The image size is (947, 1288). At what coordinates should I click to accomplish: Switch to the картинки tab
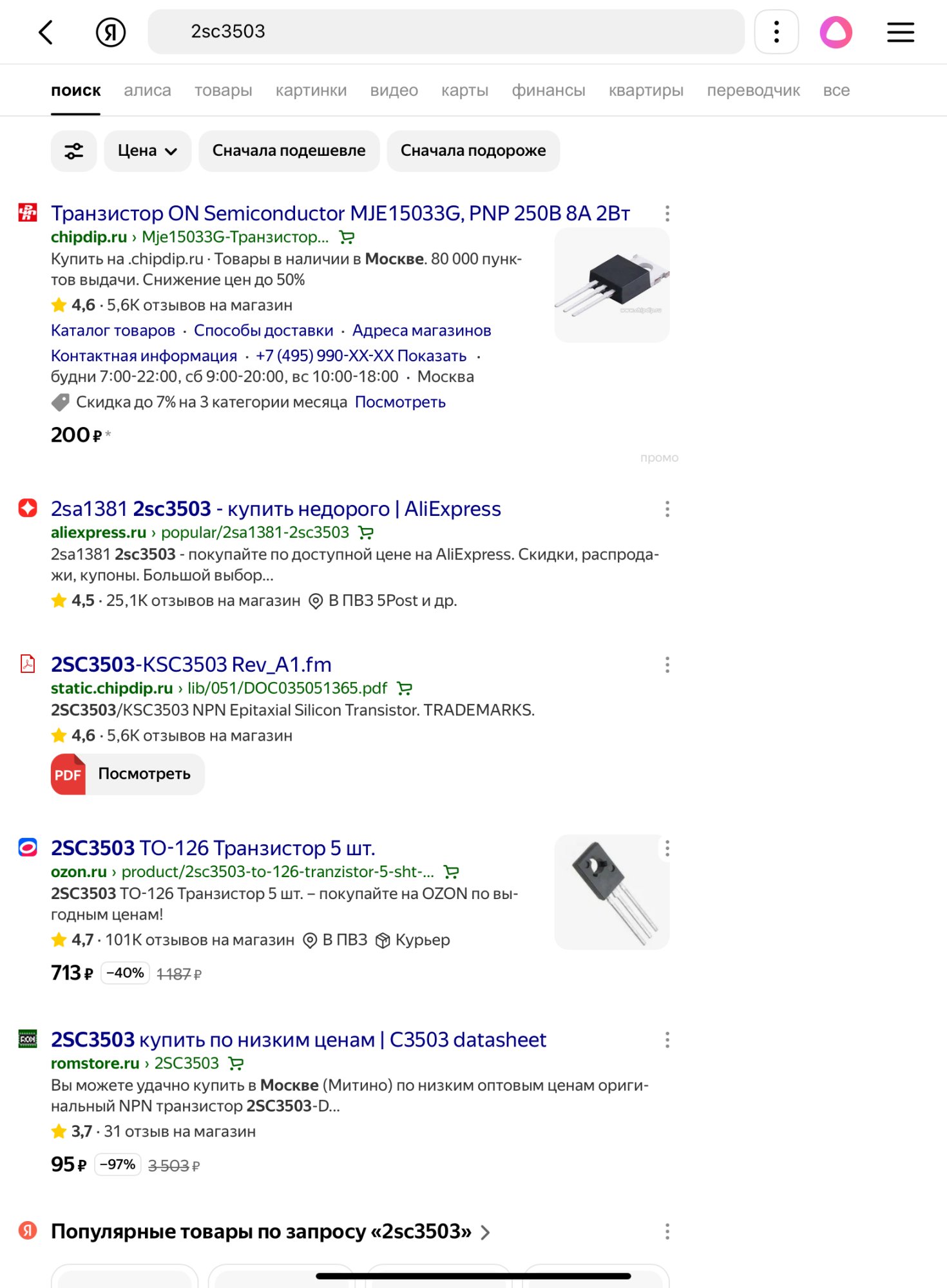[311, 90]
